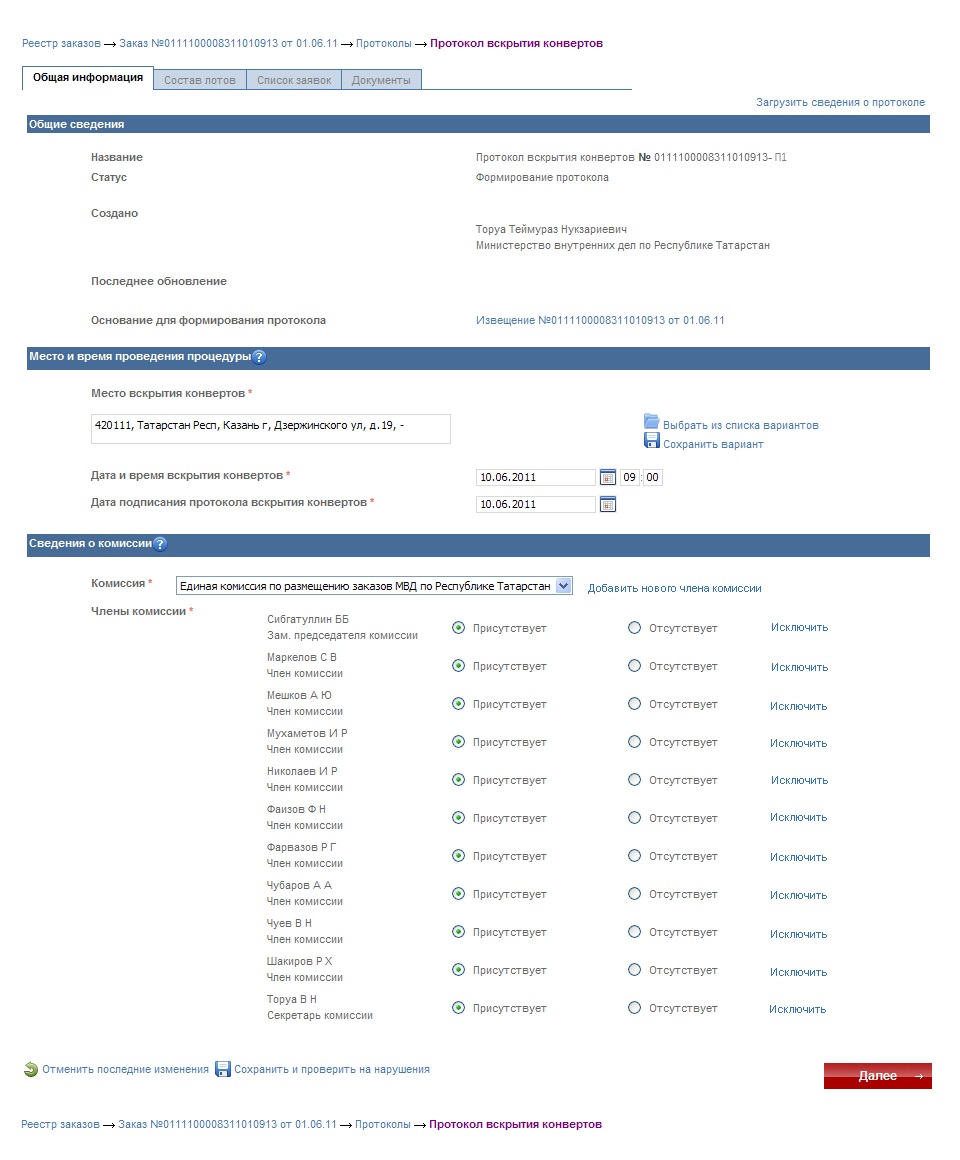This screenshot has width=960, height=1160.
Task: Open Заказ №0111100008311010913 in bottom breadcrumb
Action: 227,1124
